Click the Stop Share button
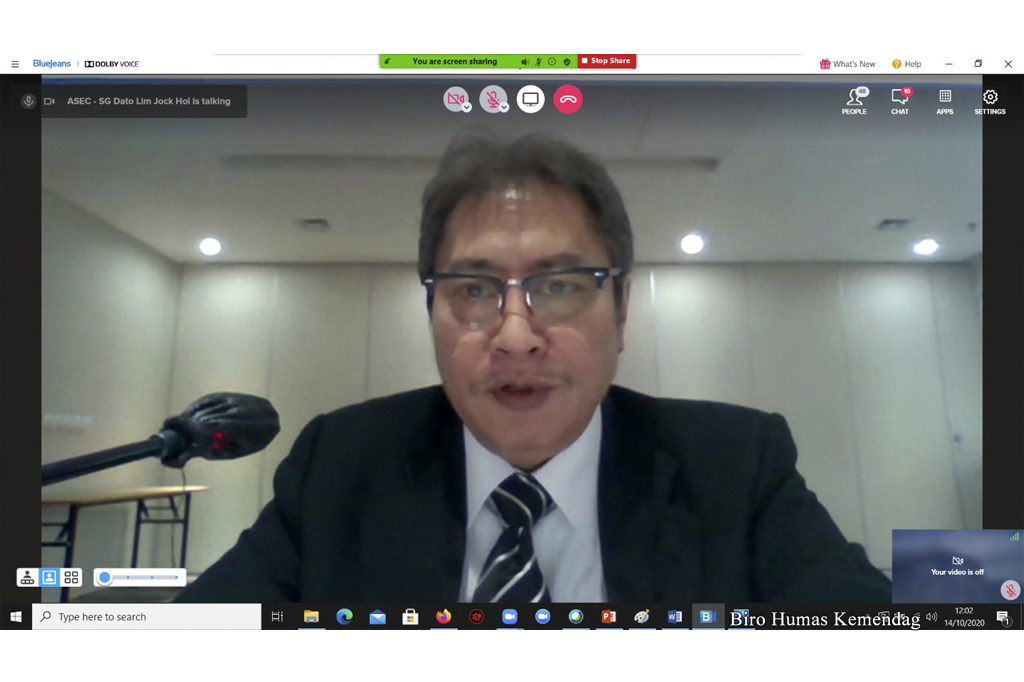Screen dimensions: 1024x682 (x=606, y=61)
